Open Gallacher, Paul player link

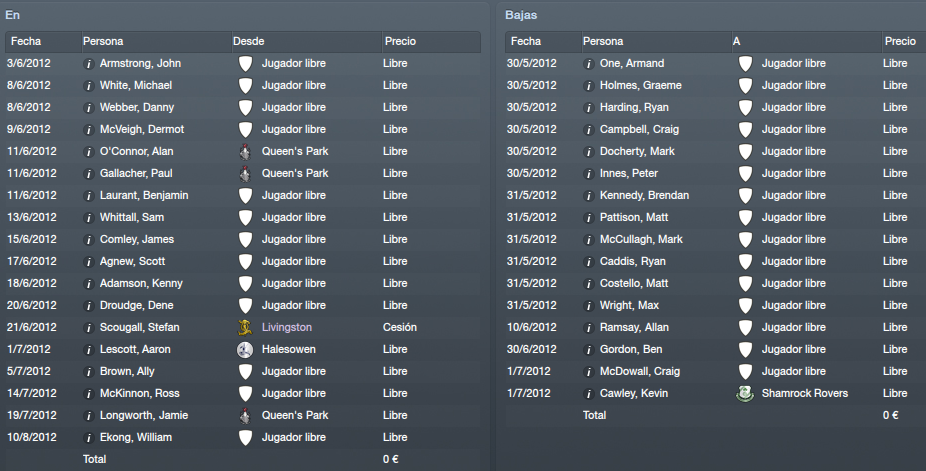point(136,174)
